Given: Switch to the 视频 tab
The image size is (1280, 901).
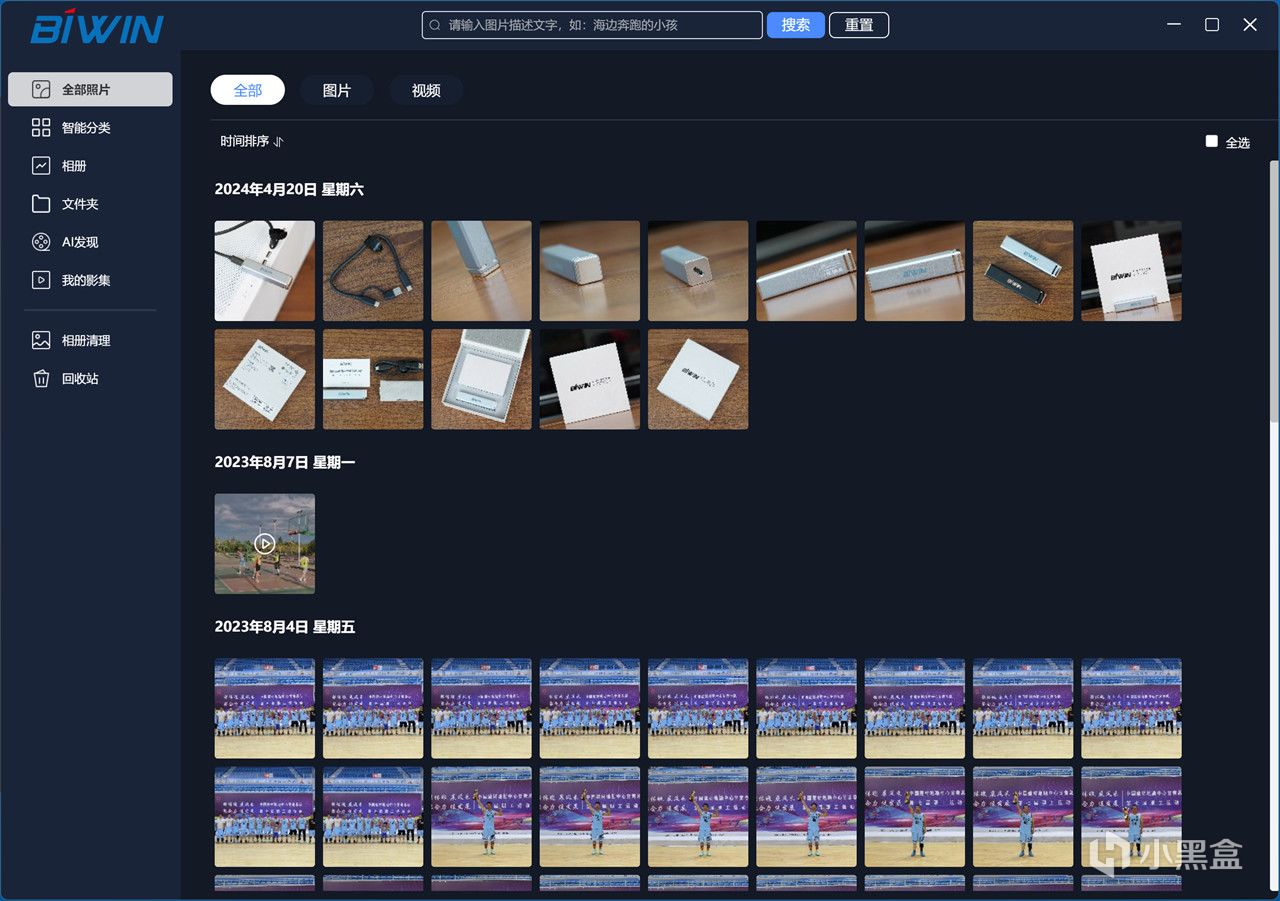Looking at the screenshot, I should point(426,90).
